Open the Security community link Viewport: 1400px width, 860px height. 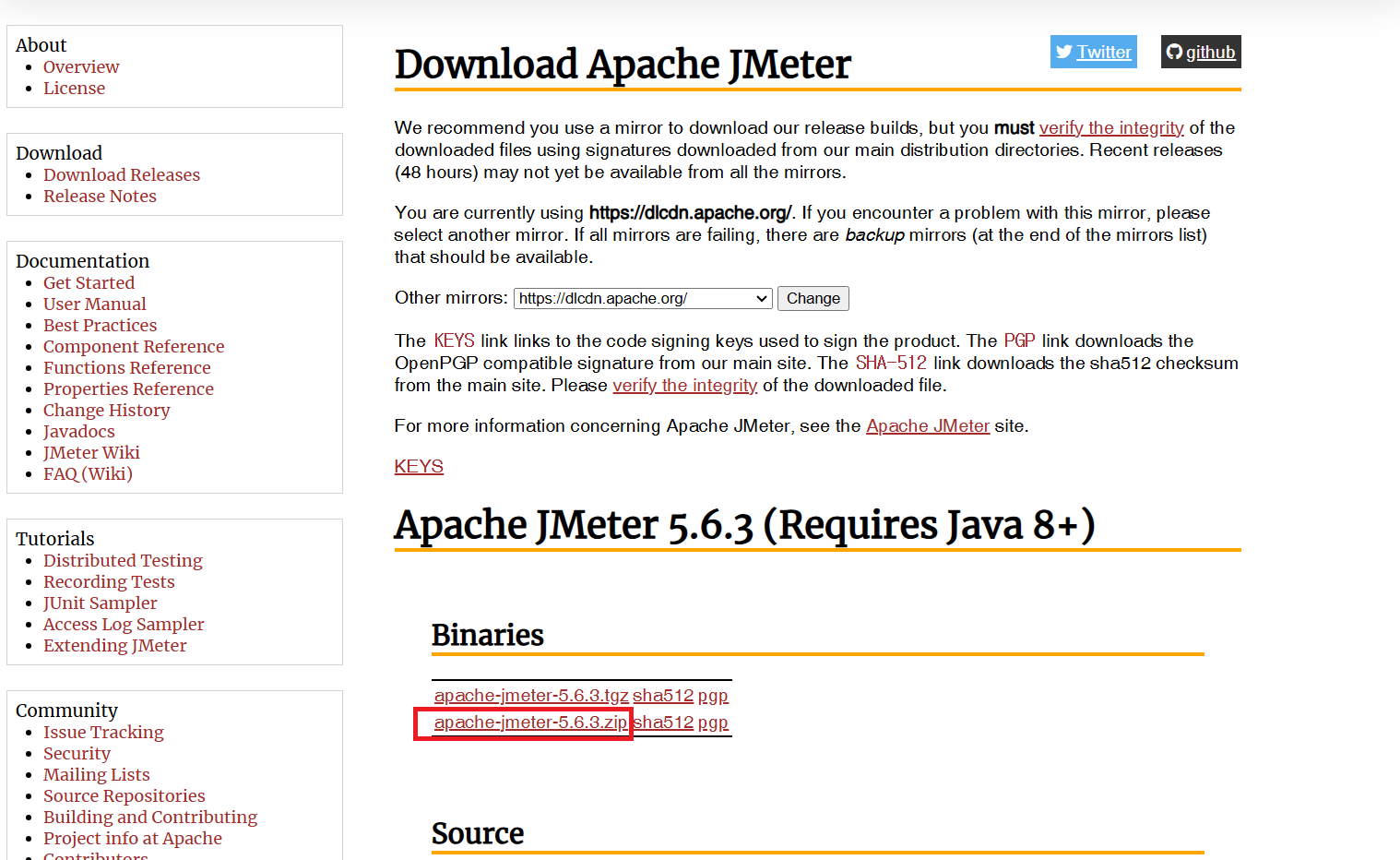coord(77,753)
